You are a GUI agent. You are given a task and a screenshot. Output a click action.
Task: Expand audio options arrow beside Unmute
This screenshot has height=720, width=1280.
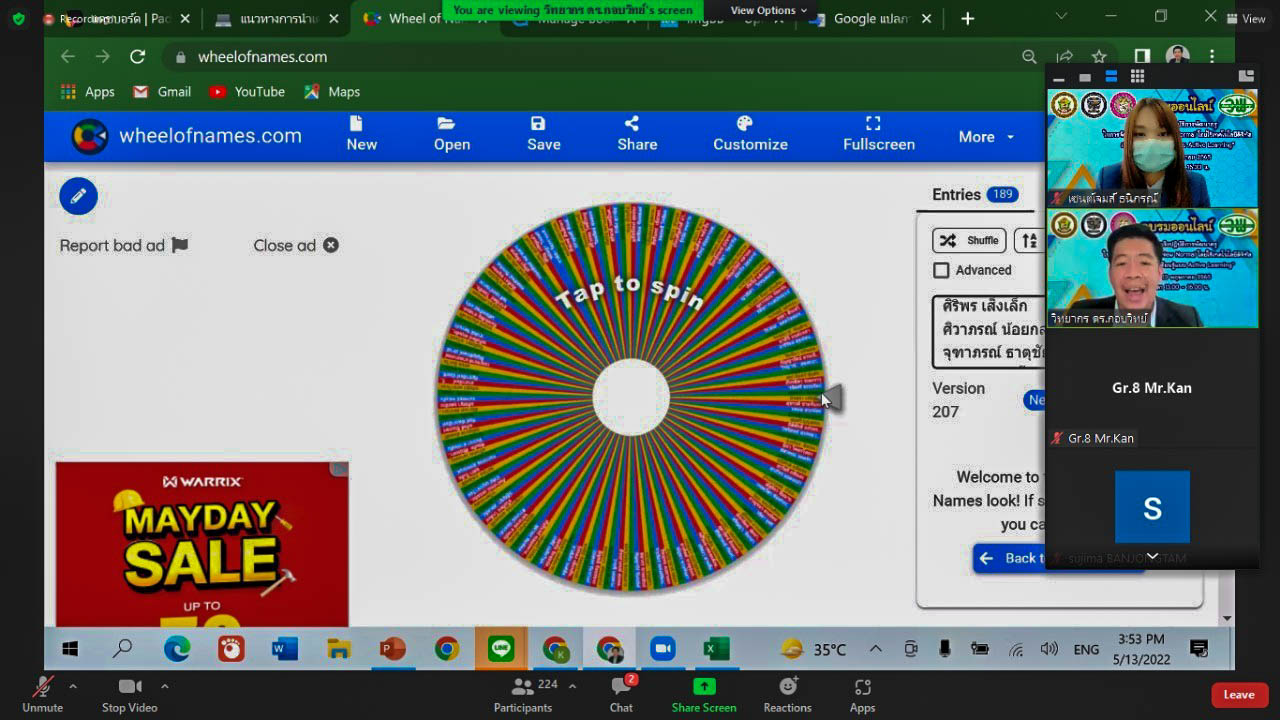point(72,686)
